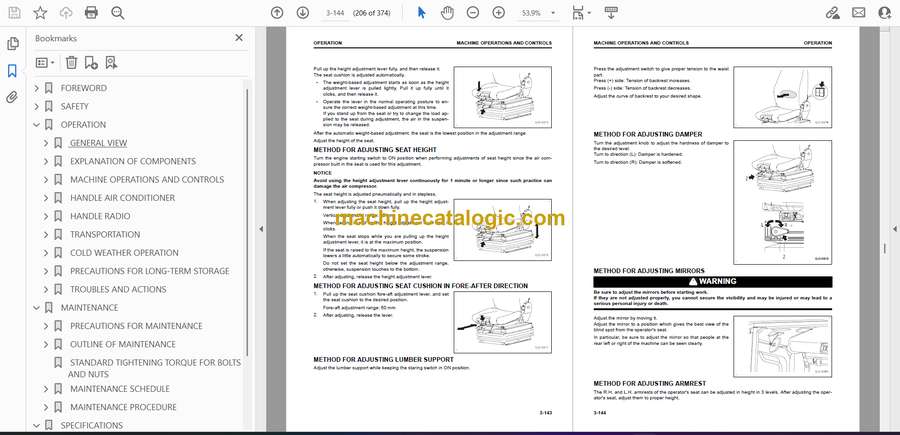Toggle the bookmarks panel icon
The width and height of the screenshot is (900, 435).
coord(12,71)
